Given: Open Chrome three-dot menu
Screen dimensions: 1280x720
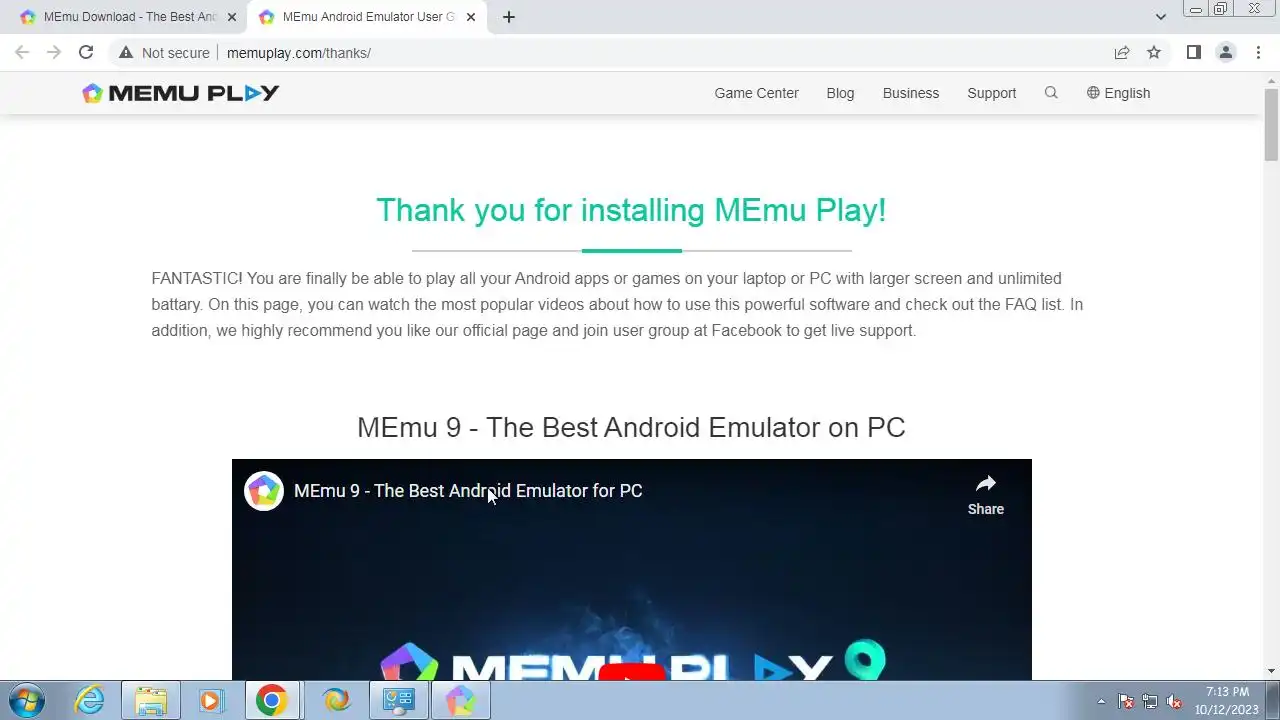Looking at the screenshot, I should point(1258,53).
